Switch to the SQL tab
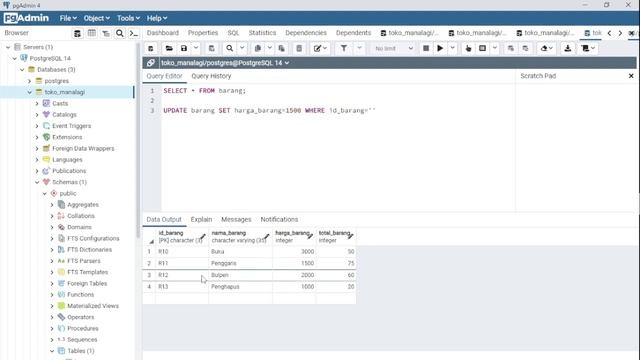 (233, 33)
